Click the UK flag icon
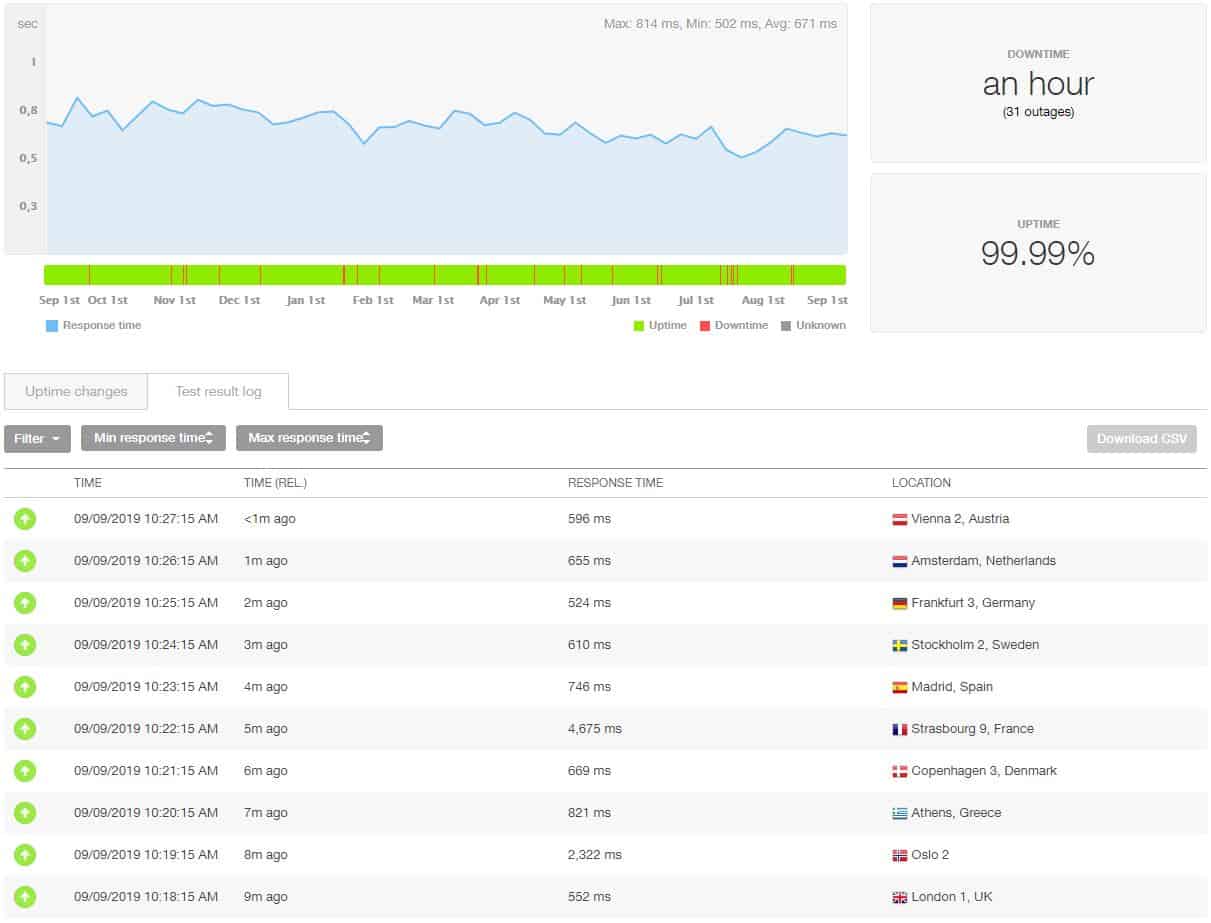Image resolution: width=1211 pixels, height=923 pixels. pos(900,898)
